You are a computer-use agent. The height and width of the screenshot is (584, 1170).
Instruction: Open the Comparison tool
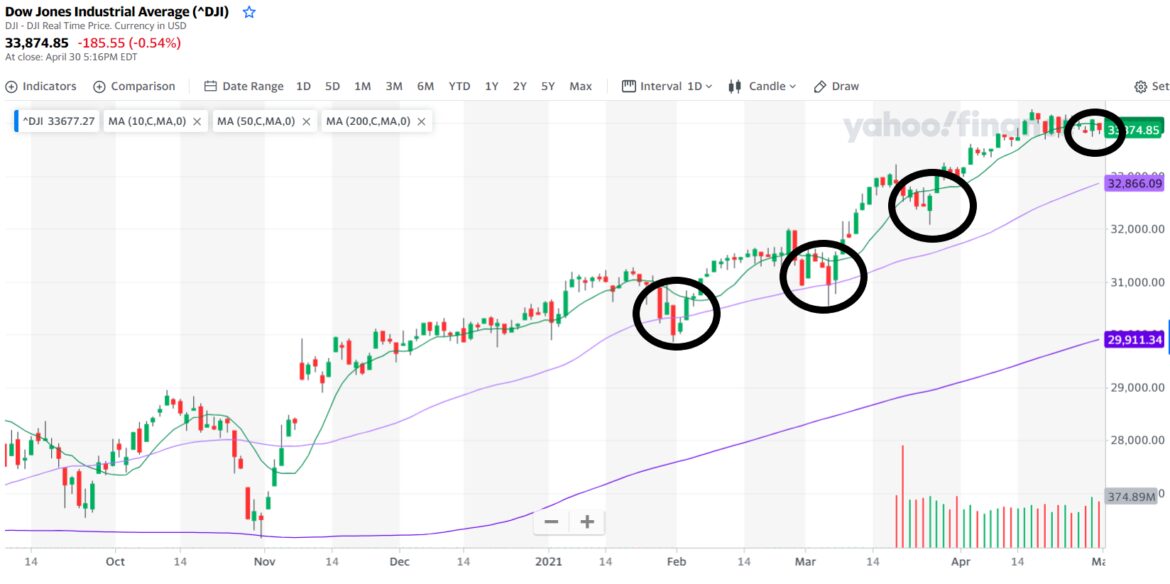(134, 86)
